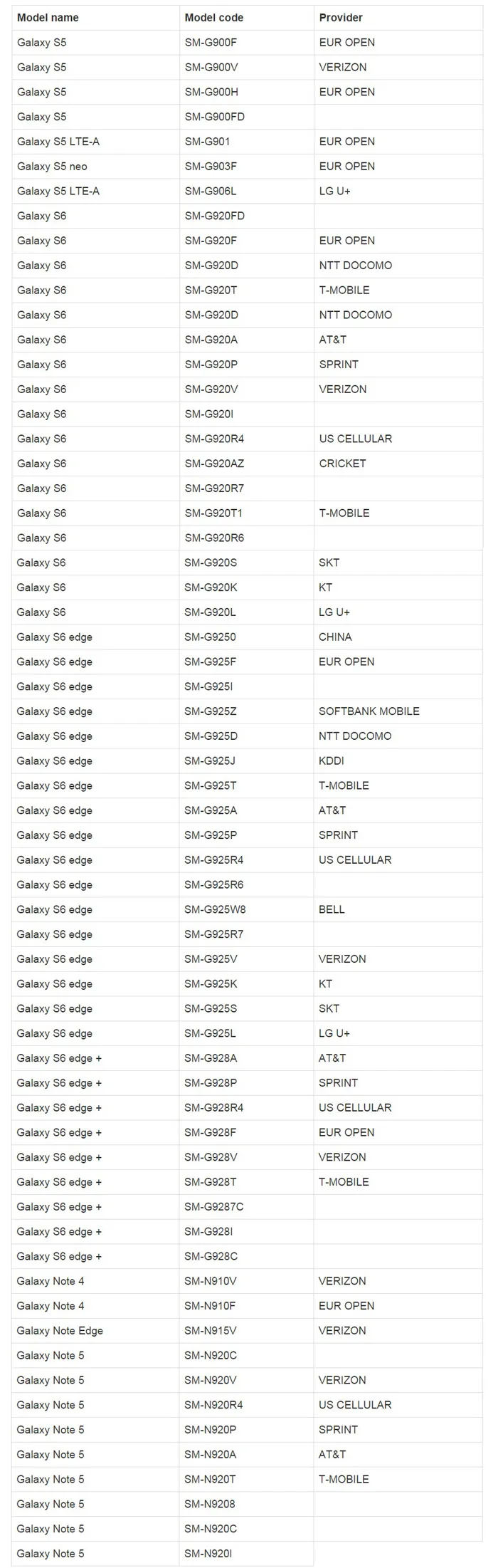Click the BELL provider cell
498x1568 pixels.
point(332,909)
